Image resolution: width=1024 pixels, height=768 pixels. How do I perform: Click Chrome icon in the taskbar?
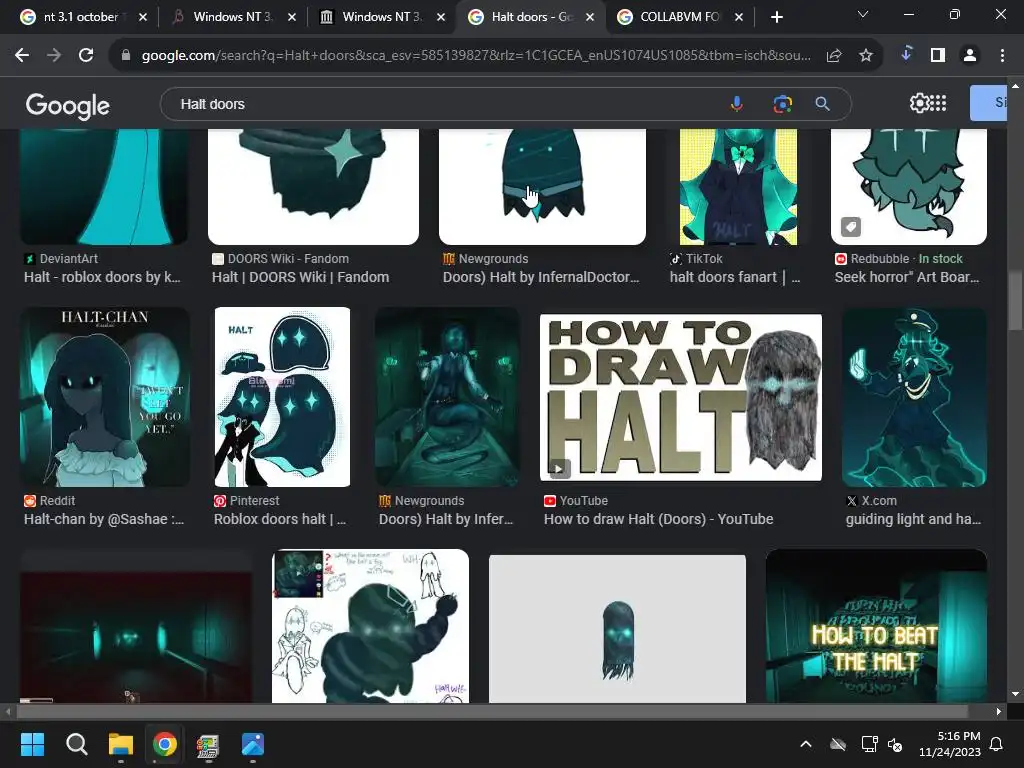[165, 744]
